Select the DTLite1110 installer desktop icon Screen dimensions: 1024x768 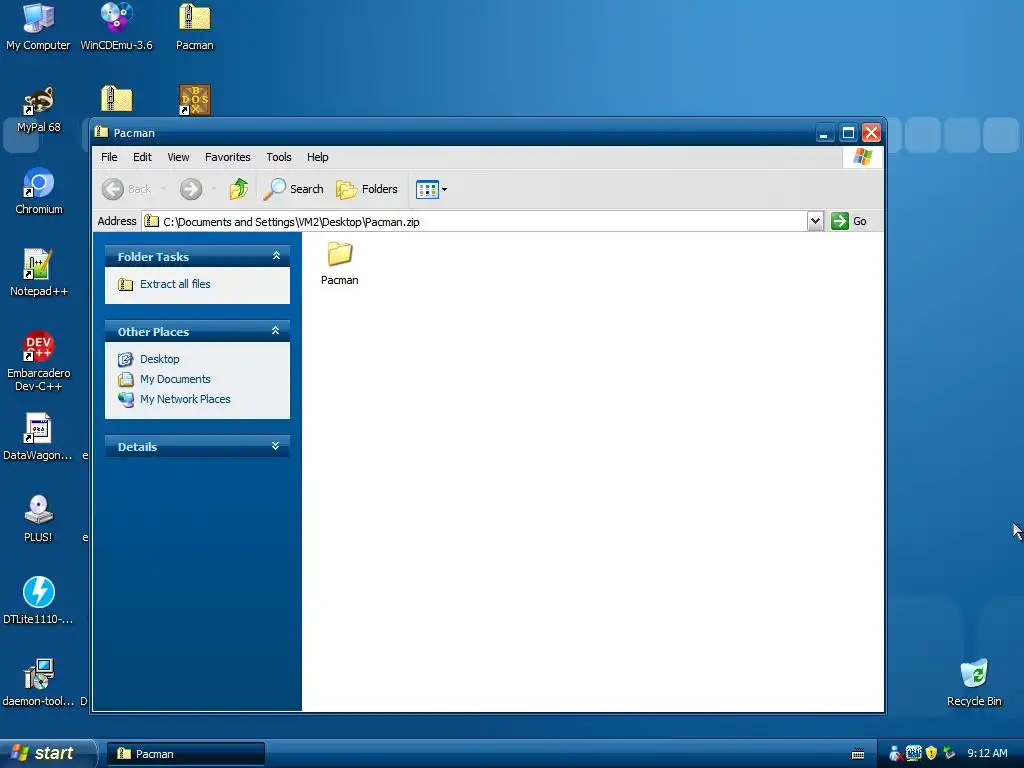click(38, 601)
